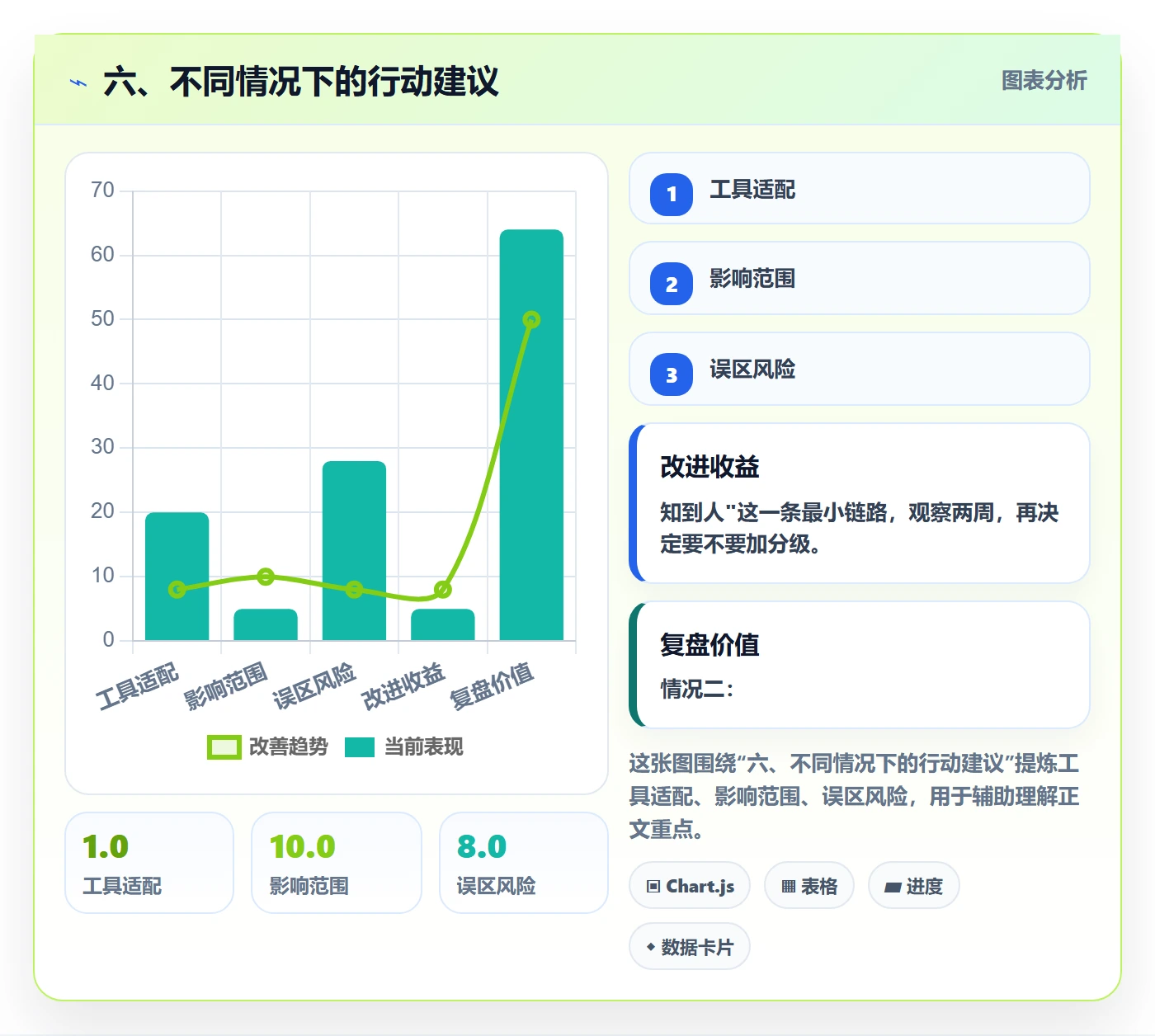Select the 表格 tag
The width and height of the screenshot is (1155, 1036).
coord(808,886)
